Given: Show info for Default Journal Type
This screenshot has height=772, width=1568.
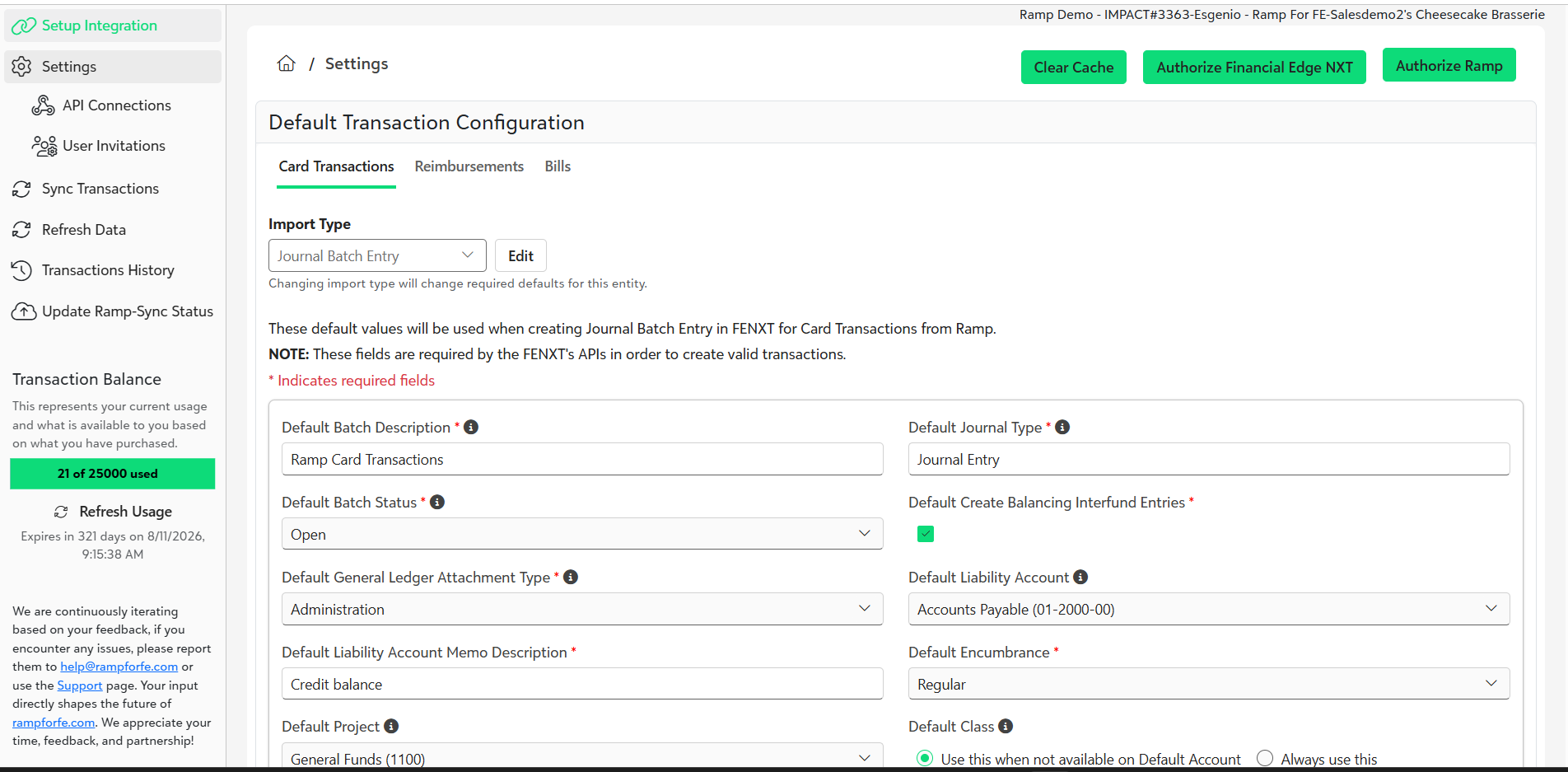Looking at the screenshot, I should tap(1062, 427).
